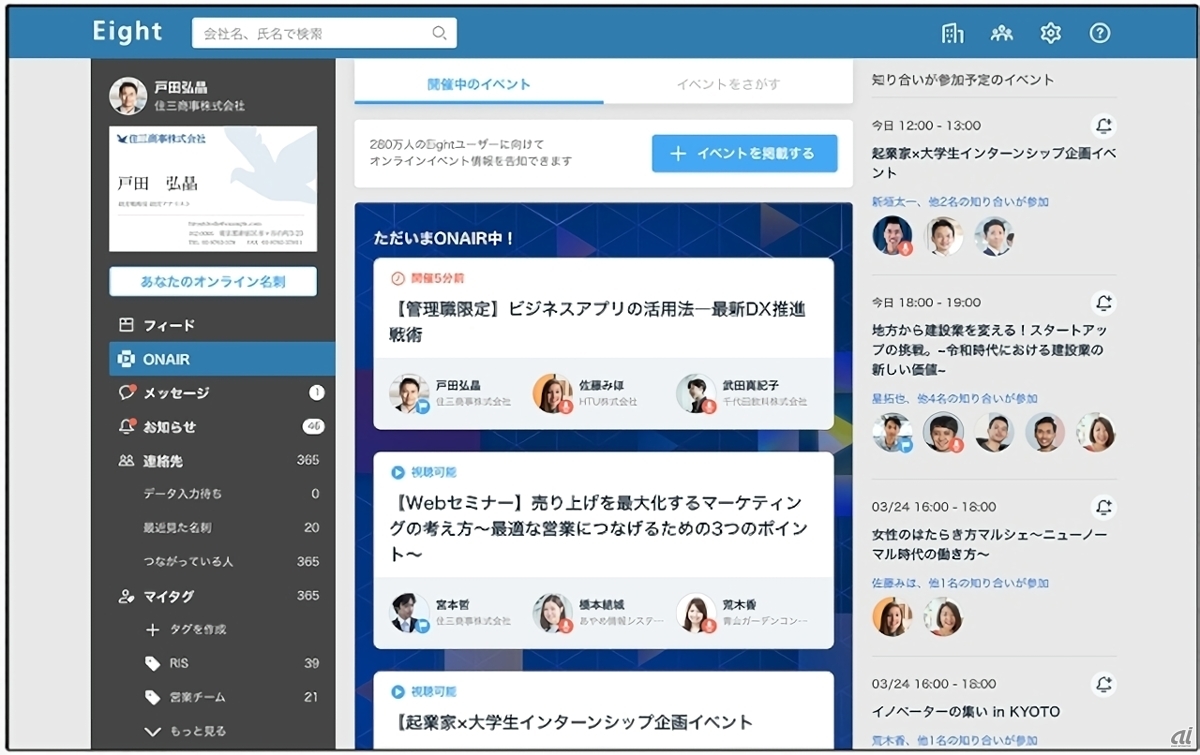Viewport: 1200px width, 755px height.
Task: Click the フィード sidebar icon
Action: (x=126, y=325)
